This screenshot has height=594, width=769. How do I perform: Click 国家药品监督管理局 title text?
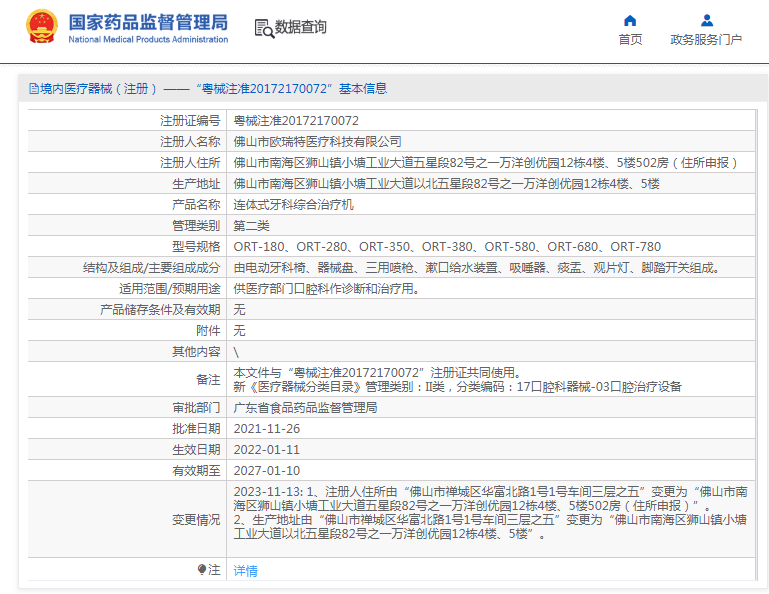[148, 23]
